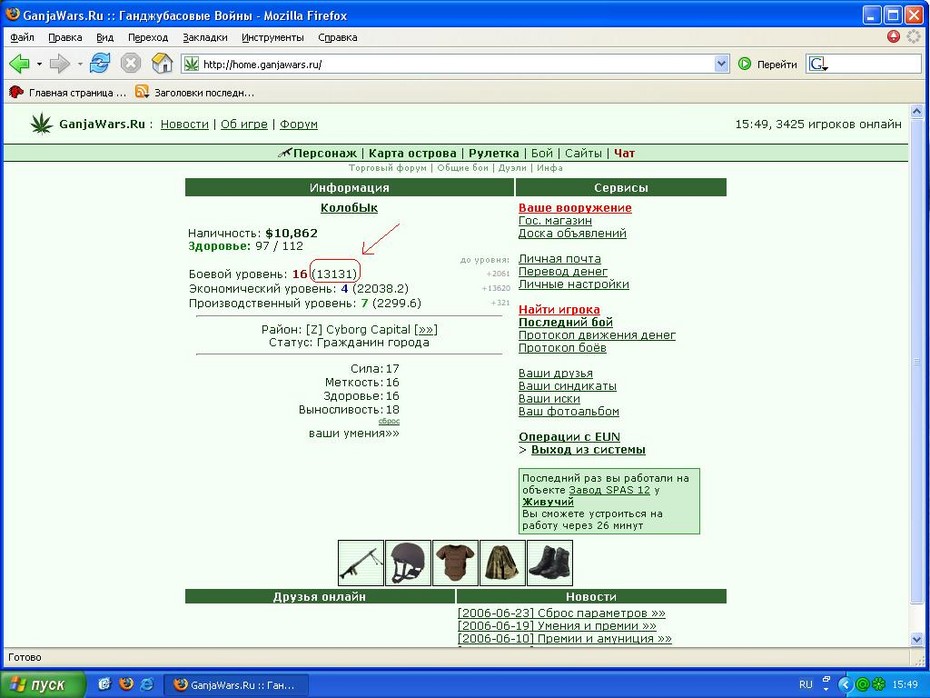Open the 'Переход' menu

coord(148,37)
